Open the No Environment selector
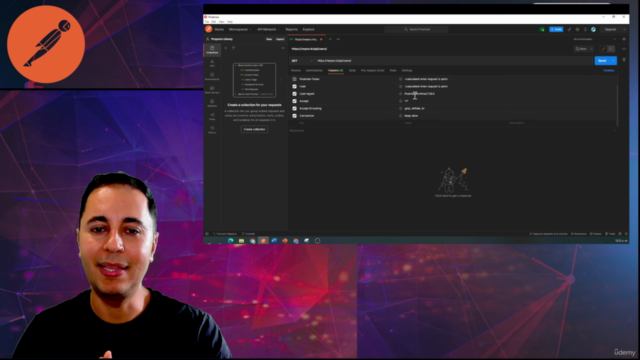Image resolution: width=640 pixels, height=360 pixels. click(x=594, y=39)
